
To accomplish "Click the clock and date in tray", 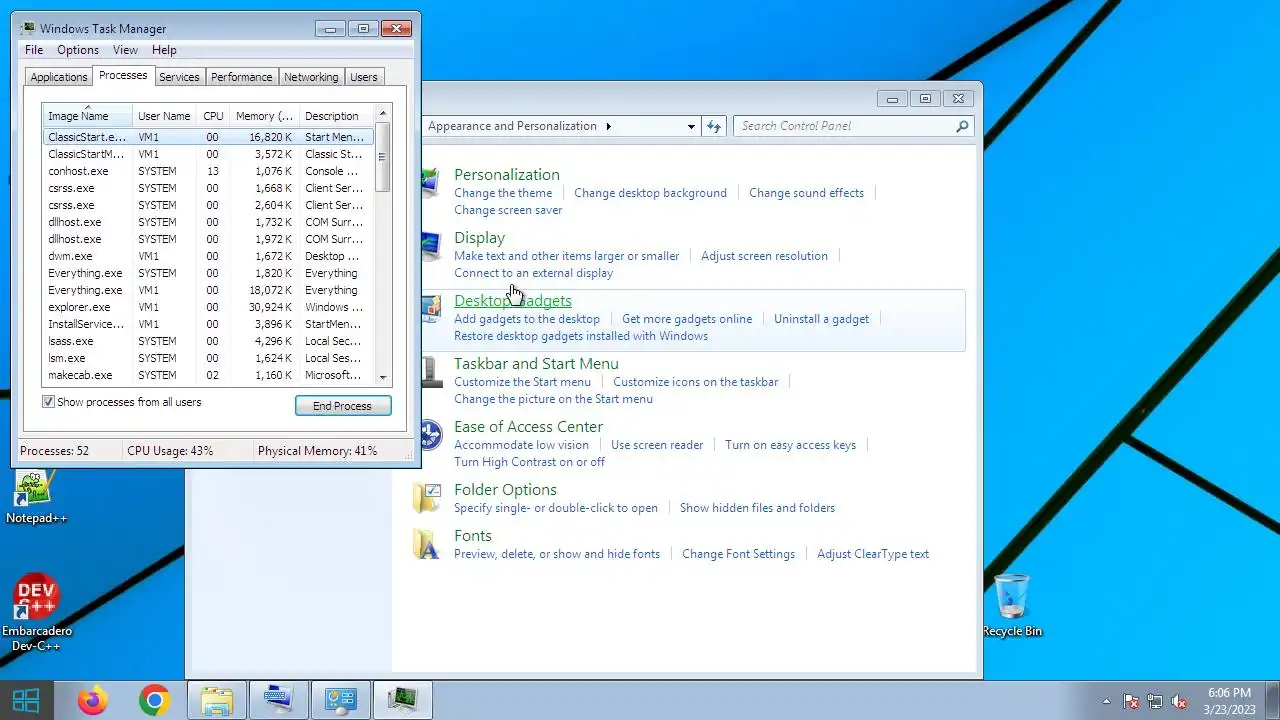I will click(x=1229, y=701).
